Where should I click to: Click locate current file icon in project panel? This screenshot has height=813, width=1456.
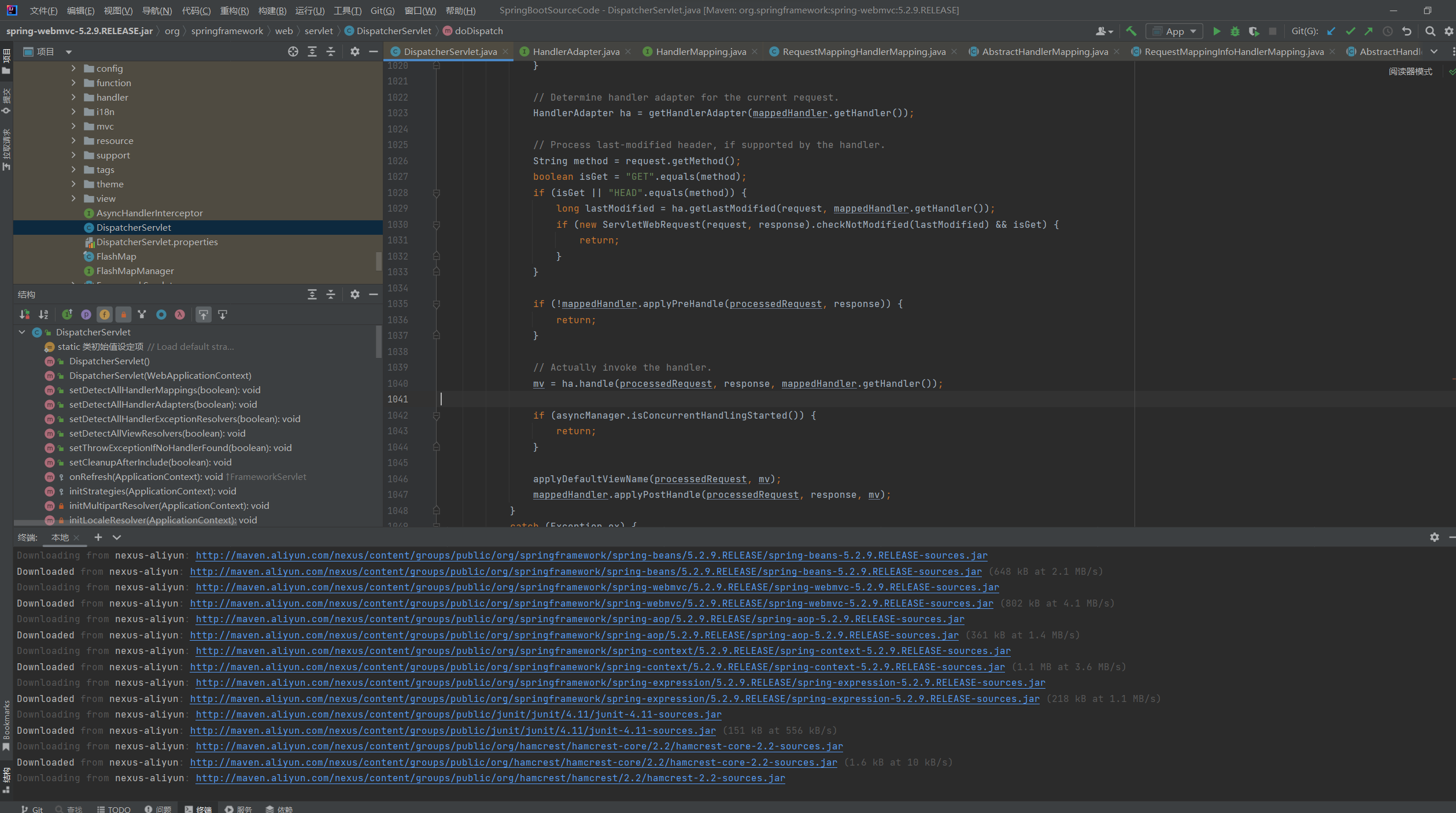pyautogui.click(x=293, y=51)
